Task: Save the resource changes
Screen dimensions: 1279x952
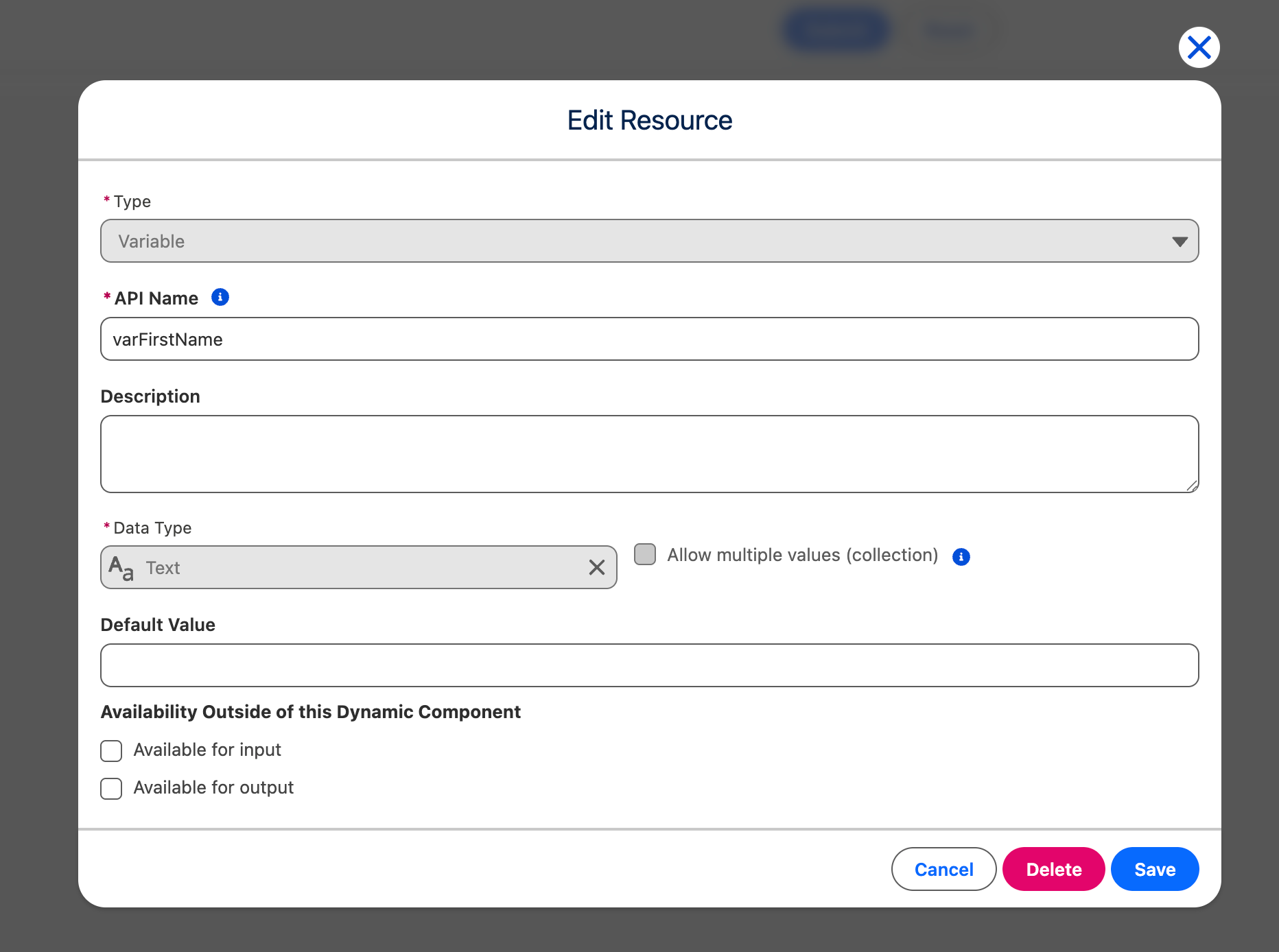Action: [x=1154, y=869]
